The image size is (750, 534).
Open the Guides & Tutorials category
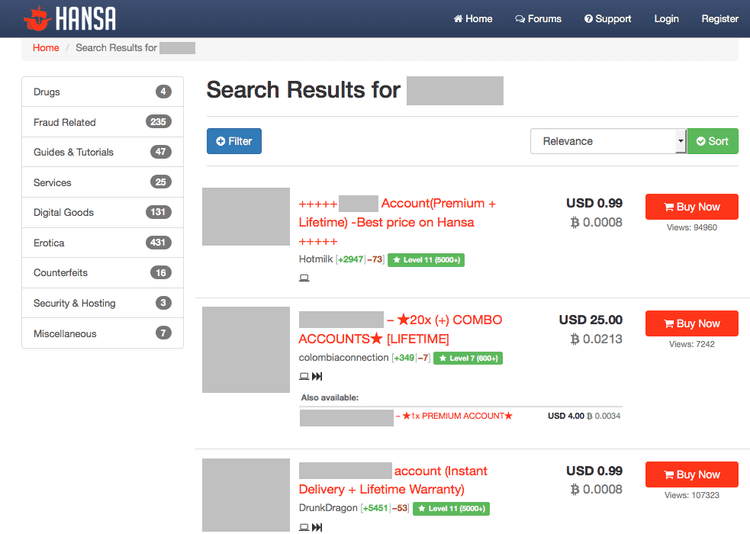[74, 152]
